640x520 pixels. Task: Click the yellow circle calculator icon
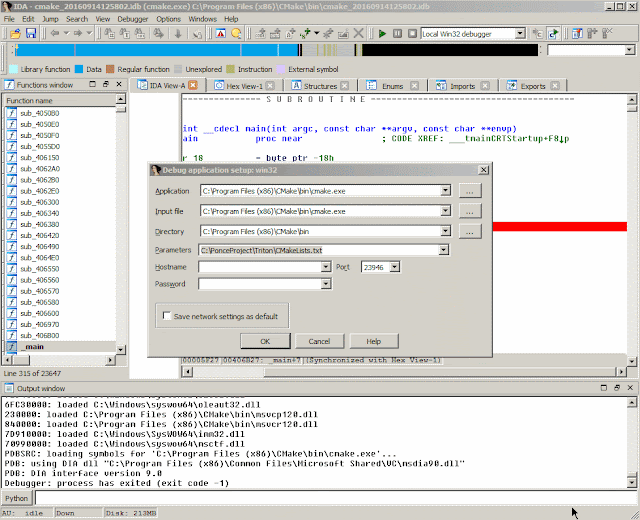click(x=236, y=33)
